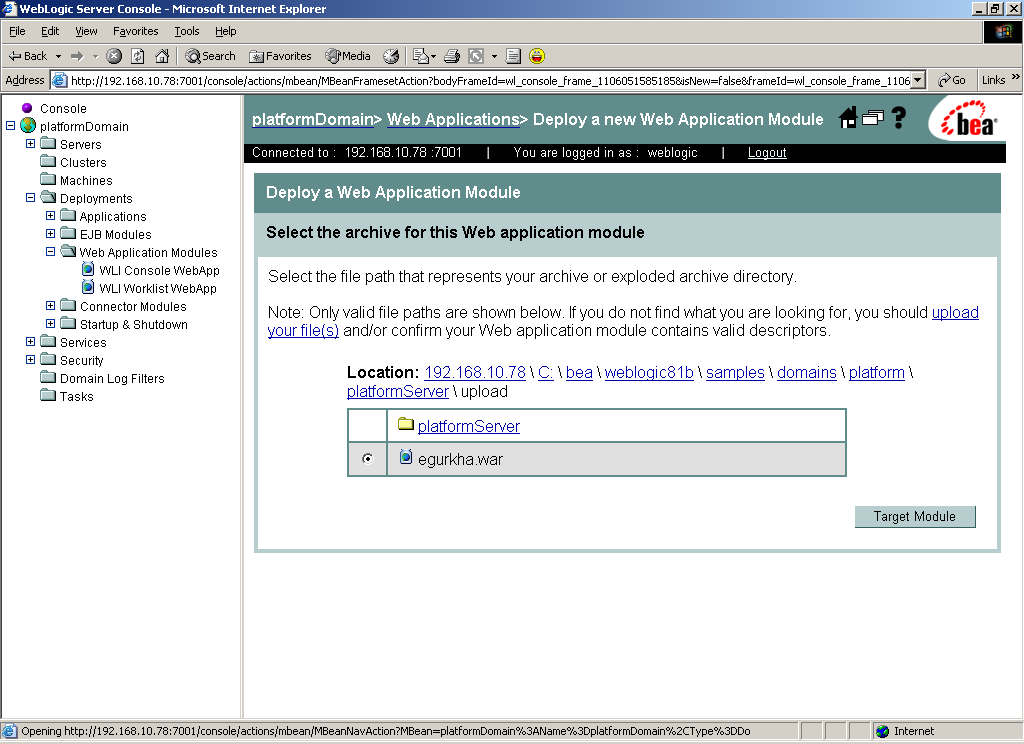Viewport: 1024px width, 744px height.
Task: Click the purple Console sphere icon
Action: tap(27, 108)
